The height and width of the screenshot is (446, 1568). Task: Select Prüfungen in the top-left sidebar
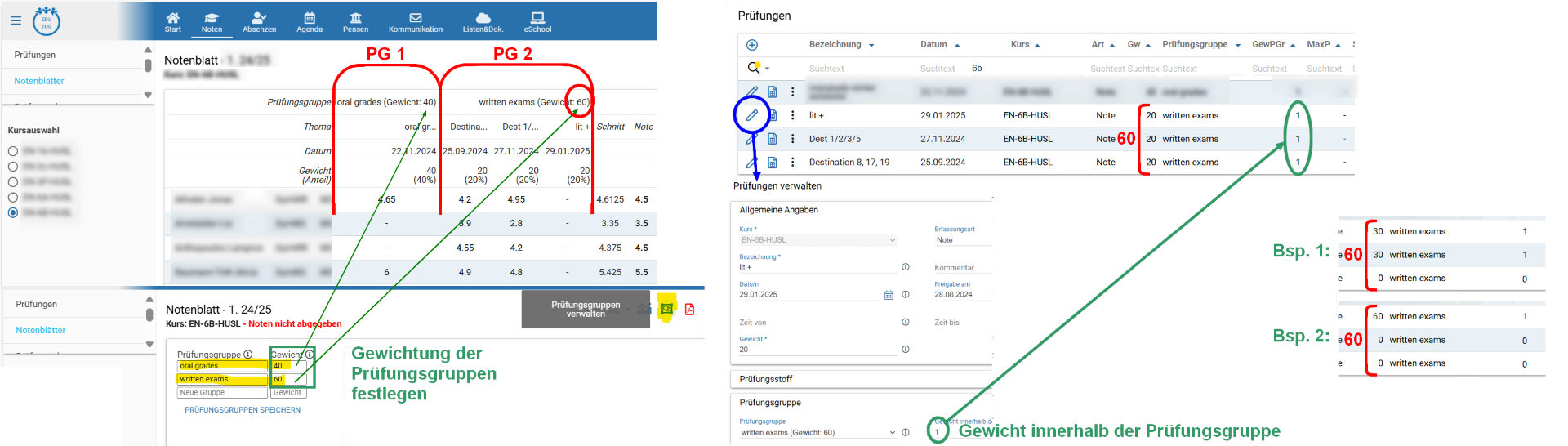click(35, 55)
